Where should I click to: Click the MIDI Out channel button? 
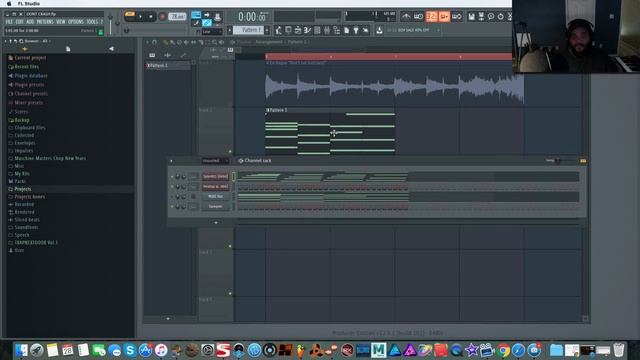pos(216,197)
